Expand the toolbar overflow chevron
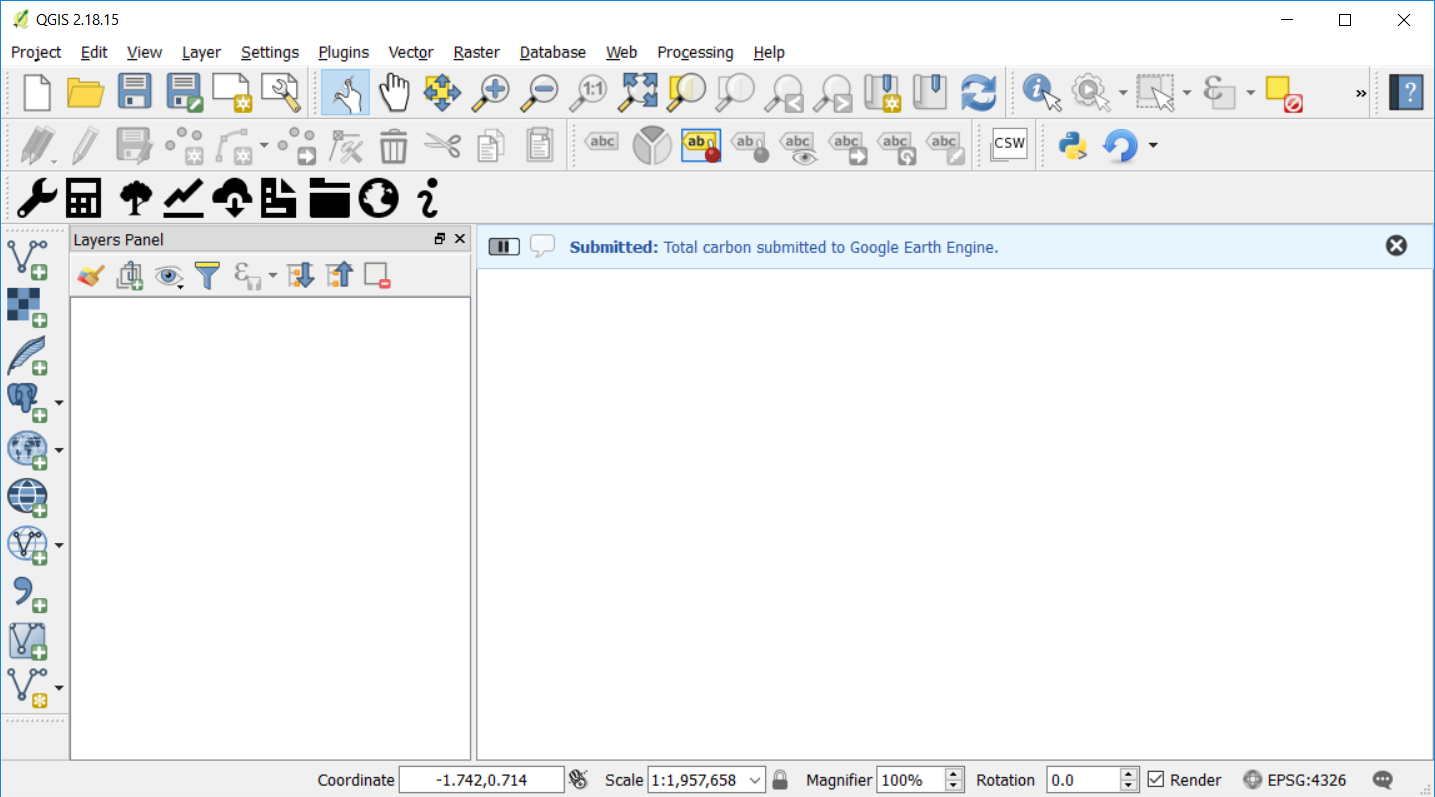 click(1361, 93)
